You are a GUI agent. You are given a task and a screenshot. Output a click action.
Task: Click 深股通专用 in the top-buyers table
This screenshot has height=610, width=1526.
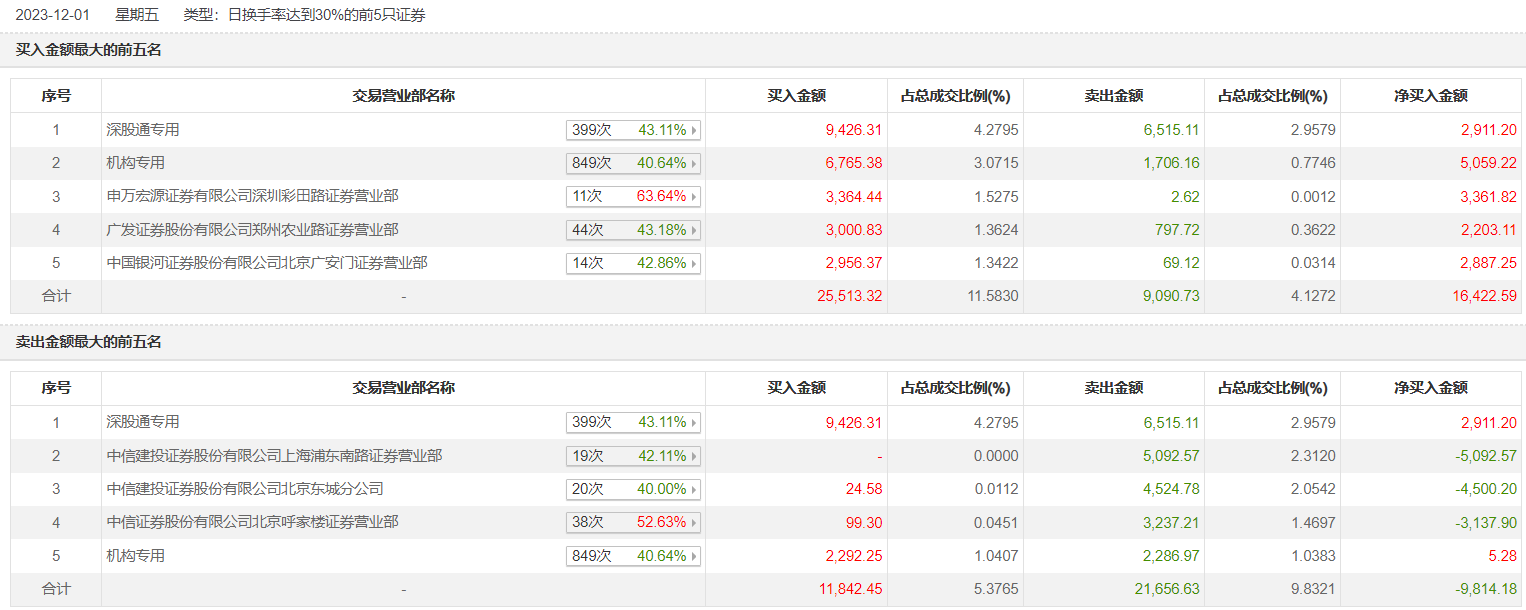pos(143,130)
